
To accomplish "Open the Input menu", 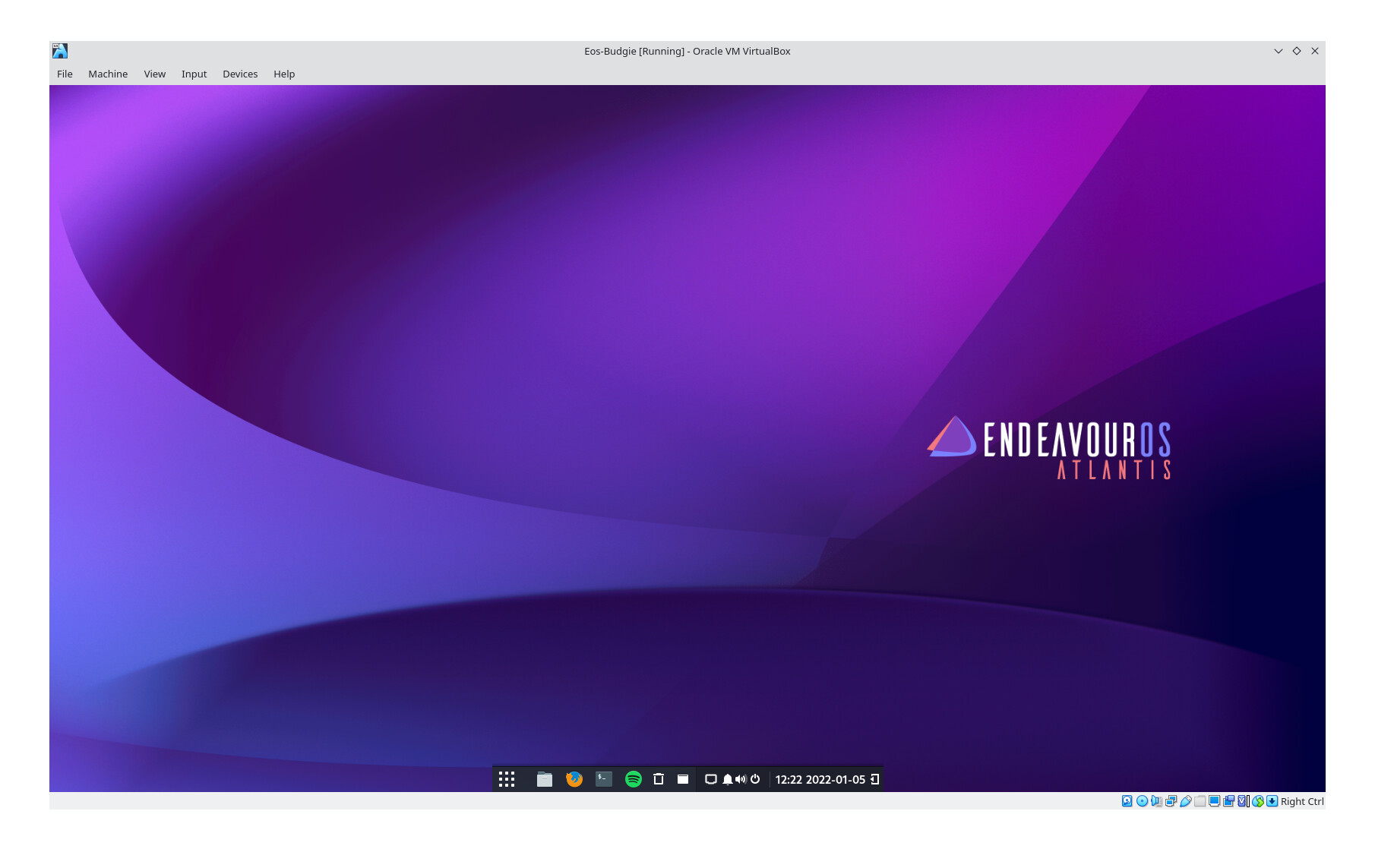I will tap(194, 74).
